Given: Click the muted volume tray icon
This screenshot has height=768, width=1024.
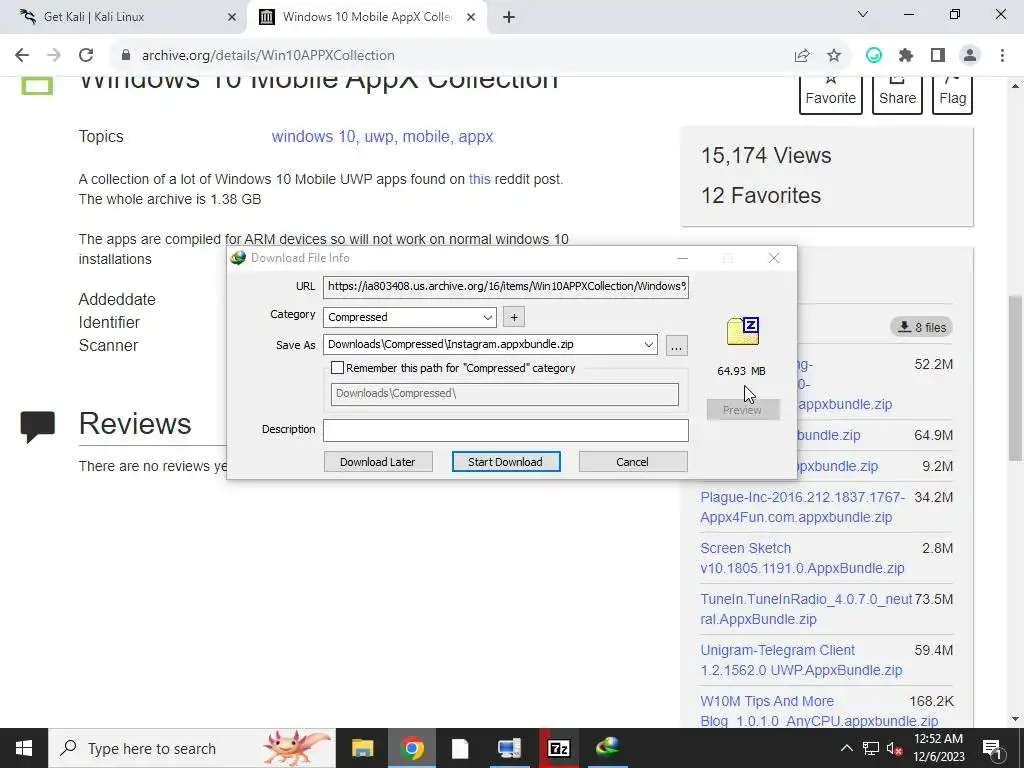Looking at the screenshot, I should (895, 748).
